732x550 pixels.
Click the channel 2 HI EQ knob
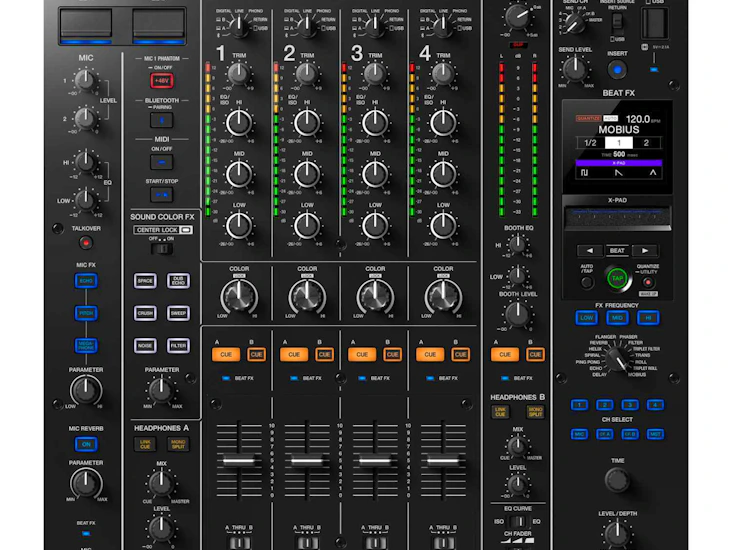pyautogui.click(x=307, y=122)
